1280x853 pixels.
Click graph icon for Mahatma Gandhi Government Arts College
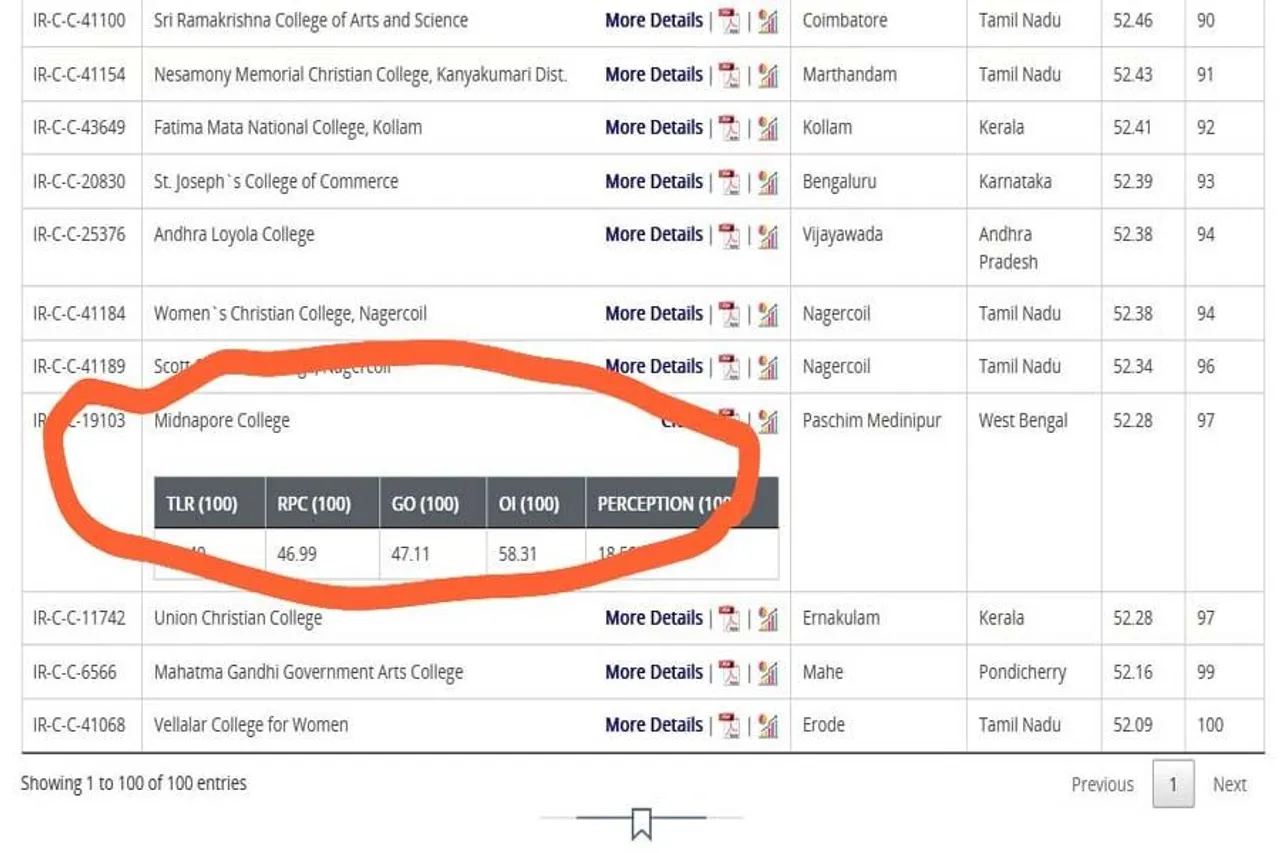pos(767,673)
